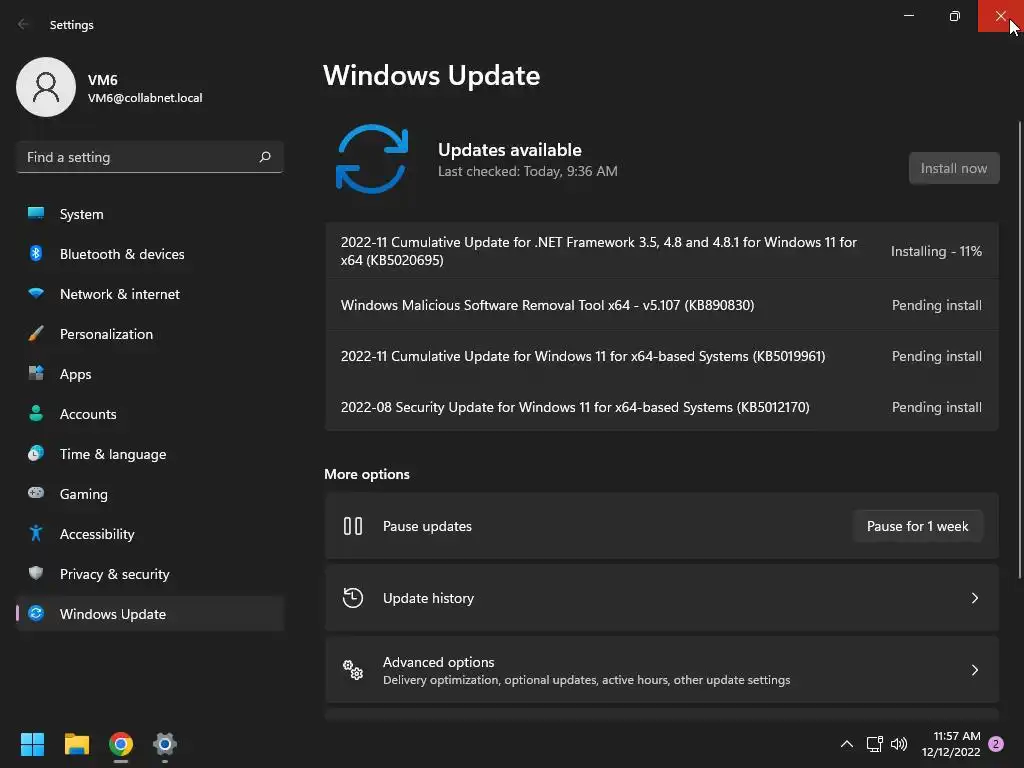Open the network status tray icon

pyautogui.click(x=874, y=744)
